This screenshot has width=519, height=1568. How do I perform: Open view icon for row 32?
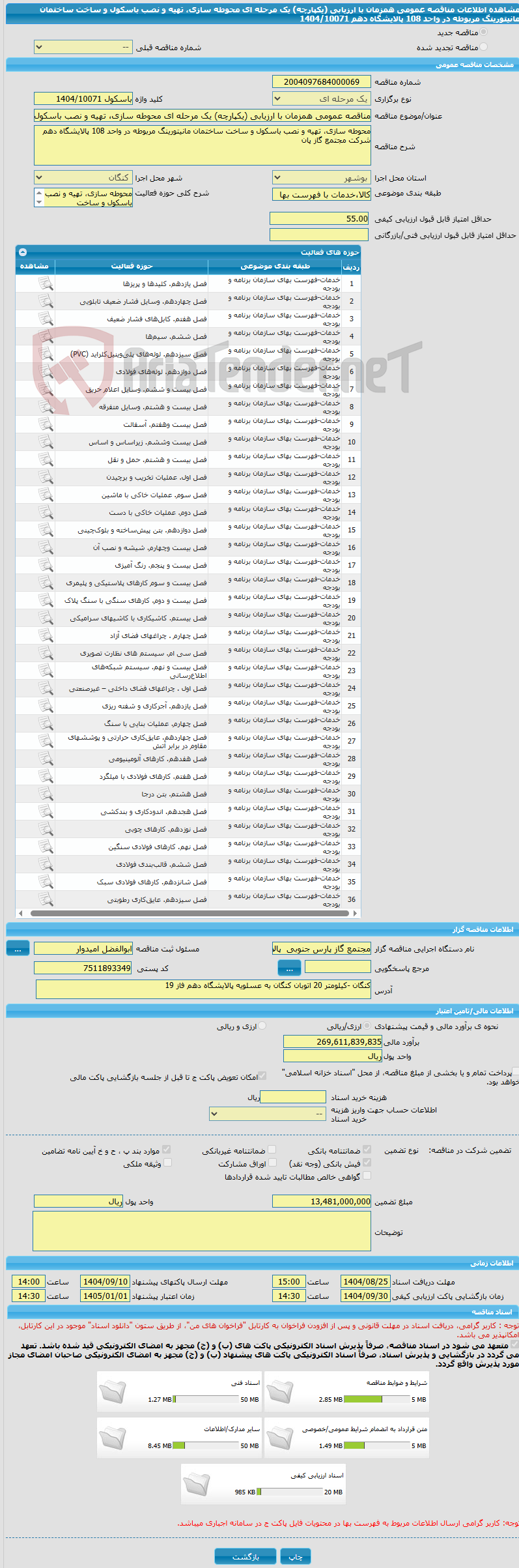pyautogui.click(x=45, y=829)
